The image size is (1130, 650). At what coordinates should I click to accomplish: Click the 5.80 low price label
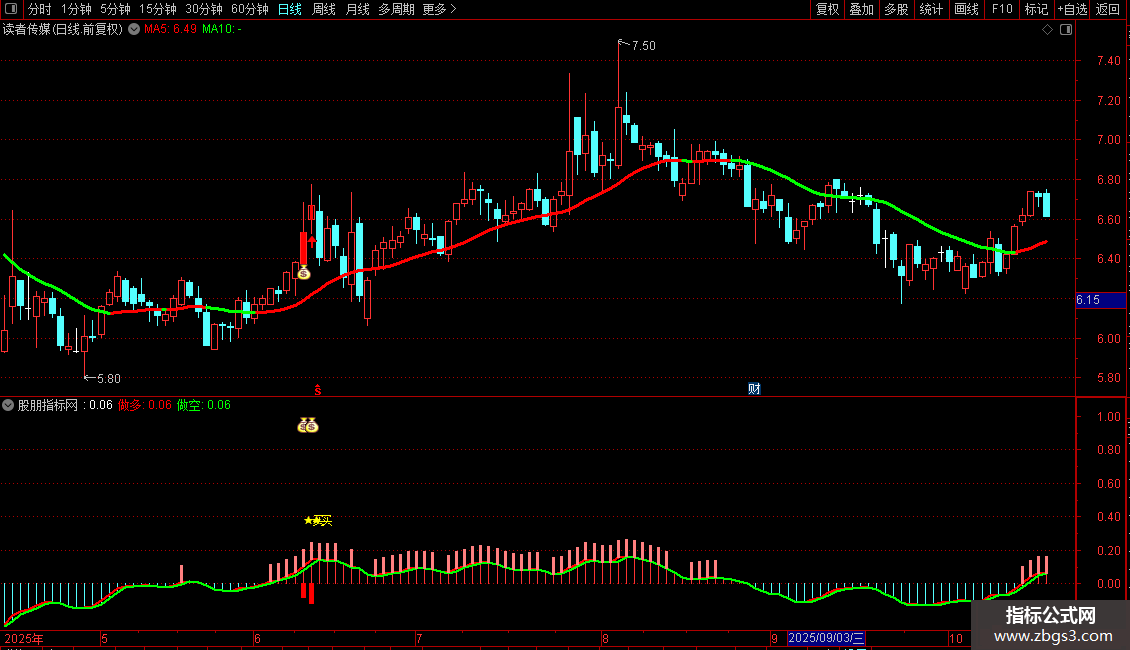click(108, 378)
